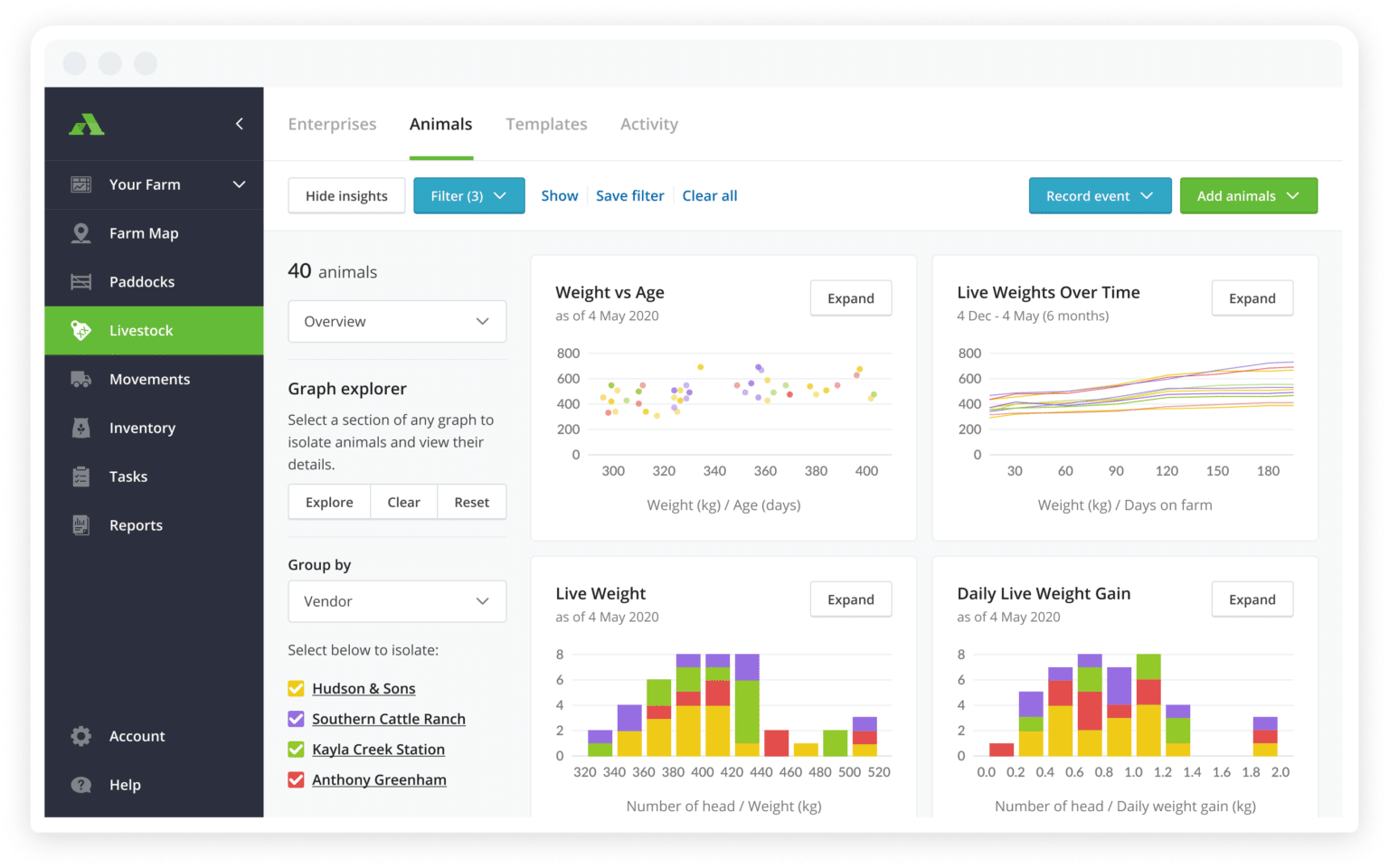Open the Overview dropdown

pyautogui.click(x=397, y=322)
